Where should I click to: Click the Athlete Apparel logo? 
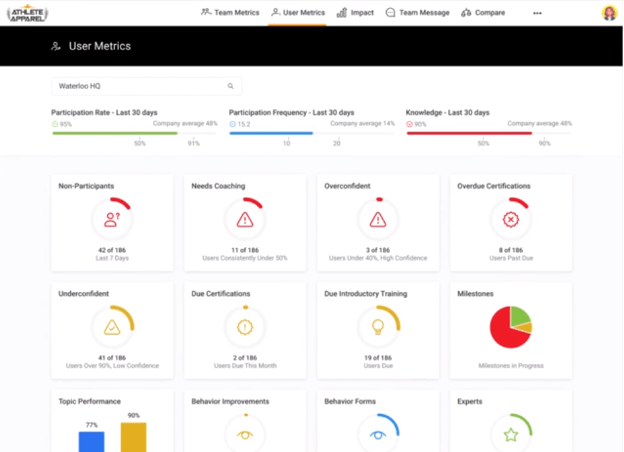pyautogui.click(x=27, y=13)
